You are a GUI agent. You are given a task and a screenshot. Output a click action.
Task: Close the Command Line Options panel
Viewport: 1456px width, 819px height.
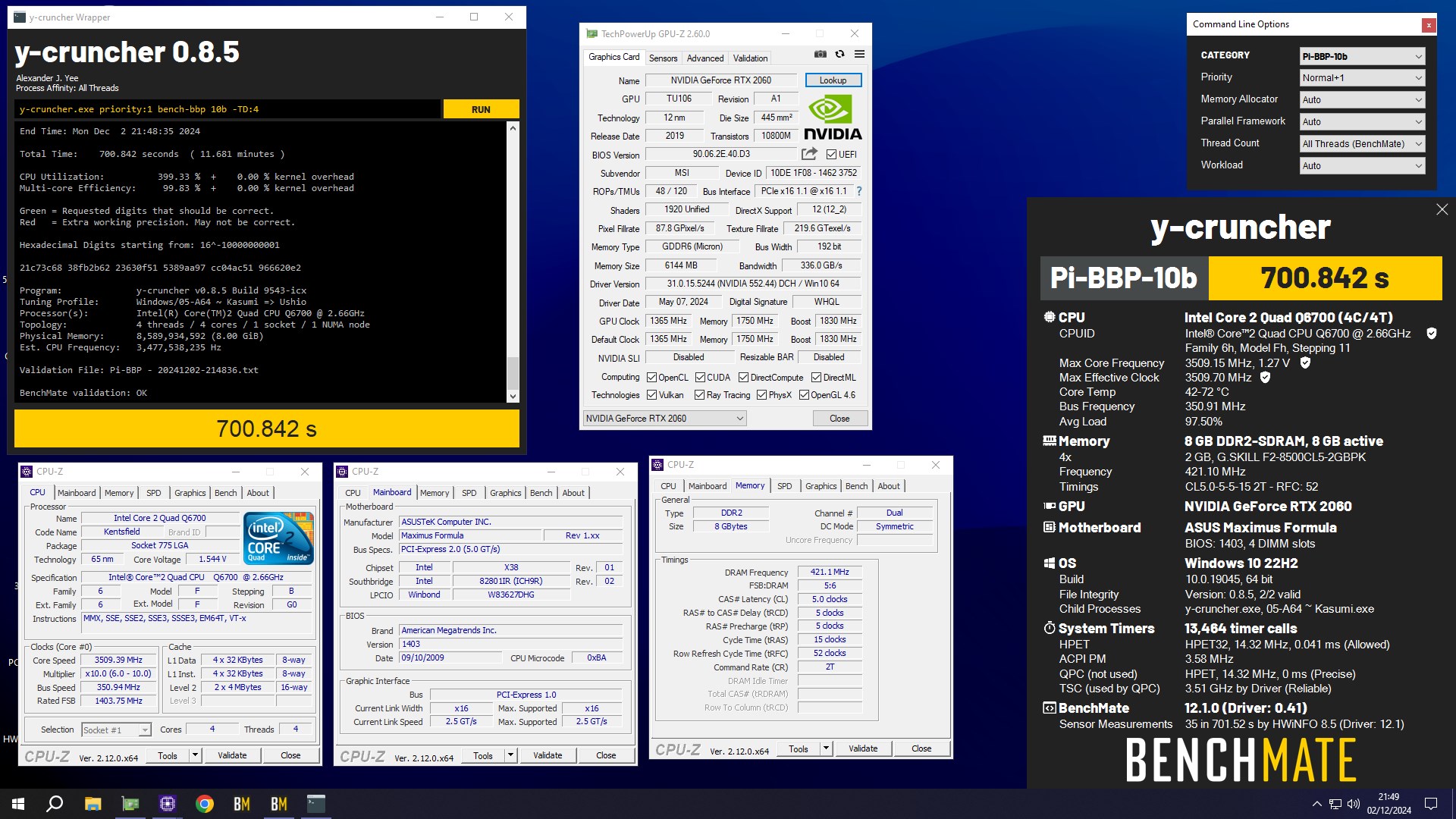1429,25
